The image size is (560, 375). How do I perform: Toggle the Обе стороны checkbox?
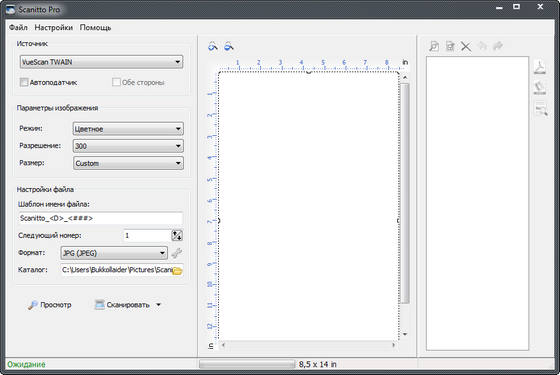click(x=116, y=82)
